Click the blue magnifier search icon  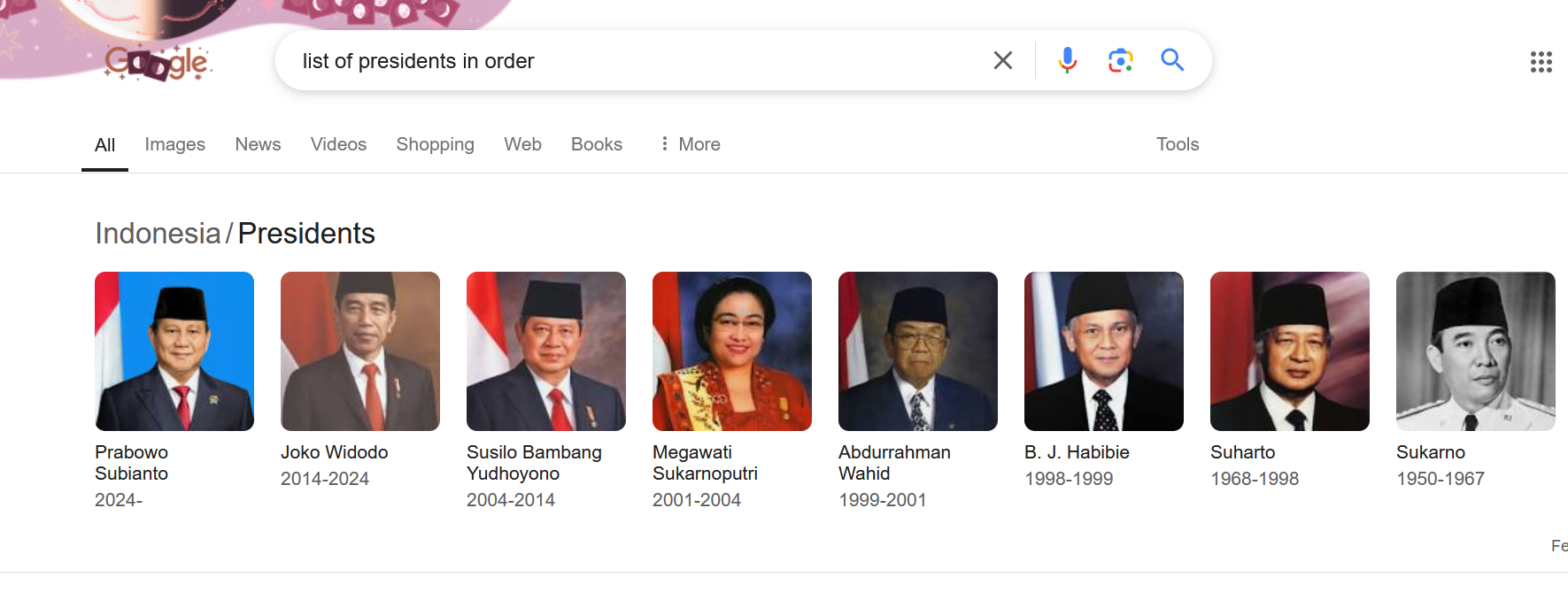pos(1172,60)
